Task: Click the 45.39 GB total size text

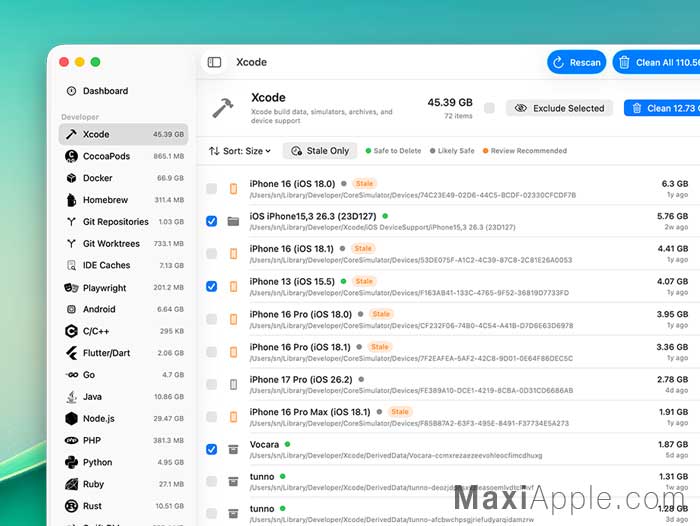Action: [450, 103]
